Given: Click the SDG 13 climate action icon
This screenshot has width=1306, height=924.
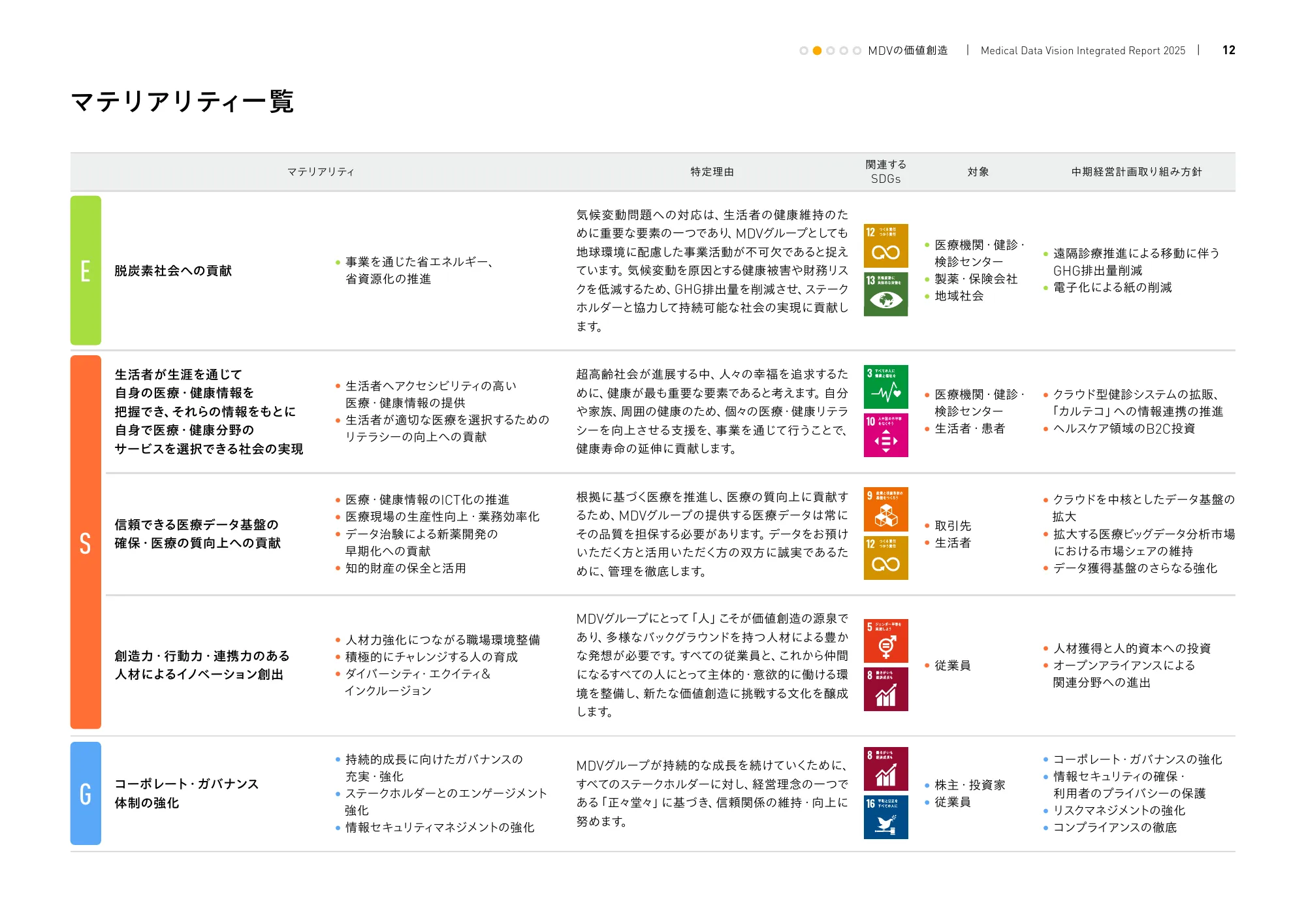Looking at the screenshot, I should point(885,295).
